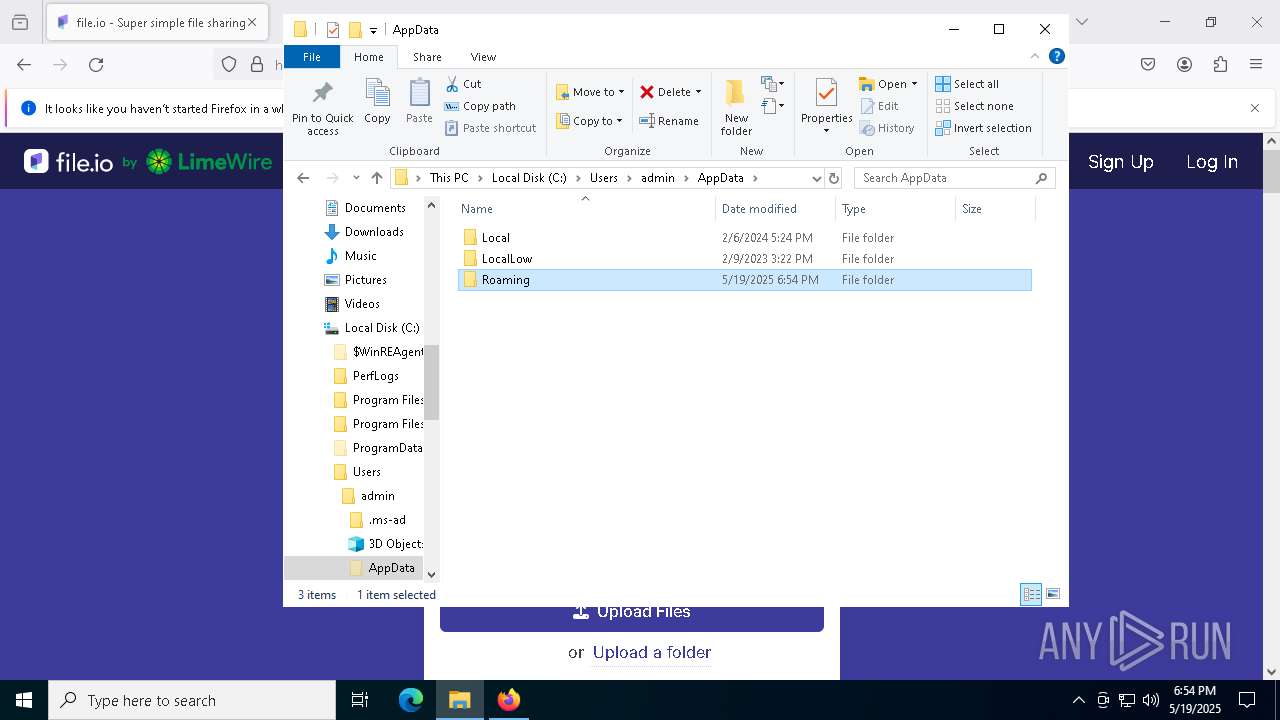The height and width of the screenshot is (720, 1280).
Task: Open Pictures in navigation pane
Action: tap(356, 280)
